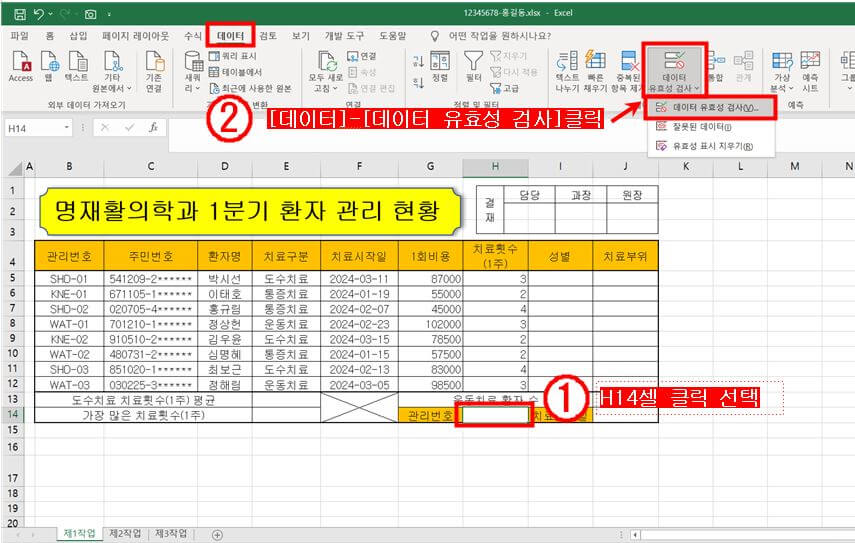
Task: Open Recent Sources (최근에 사용한 원본)
Action: point(250,88)
